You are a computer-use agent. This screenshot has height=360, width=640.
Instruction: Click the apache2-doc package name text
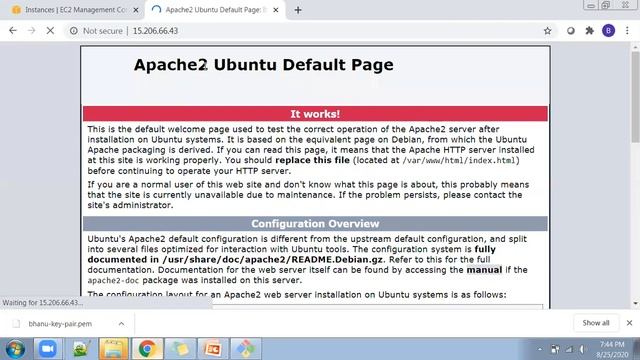113,280
